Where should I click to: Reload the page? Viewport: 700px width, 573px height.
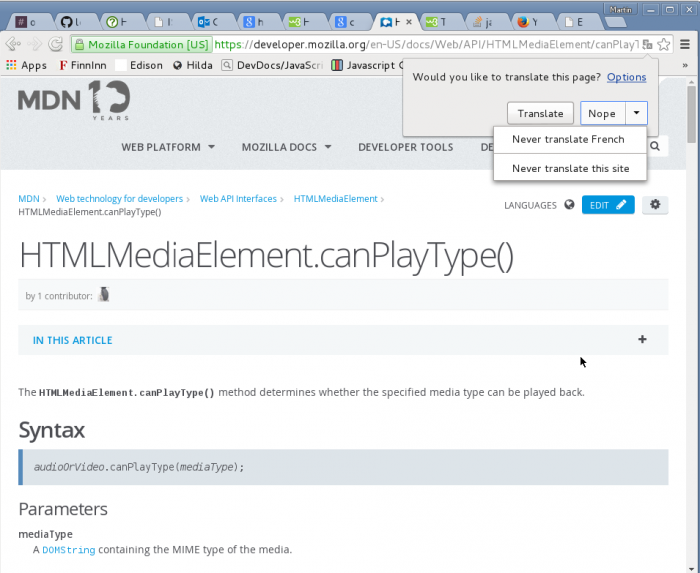click(x=56, y=44)
